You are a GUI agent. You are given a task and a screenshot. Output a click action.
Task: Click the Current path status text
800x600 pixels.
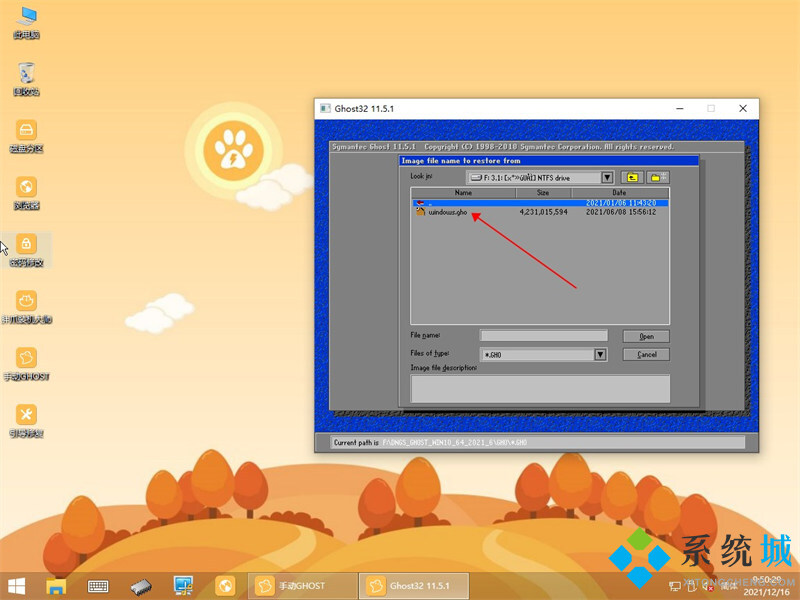point(431,442)
